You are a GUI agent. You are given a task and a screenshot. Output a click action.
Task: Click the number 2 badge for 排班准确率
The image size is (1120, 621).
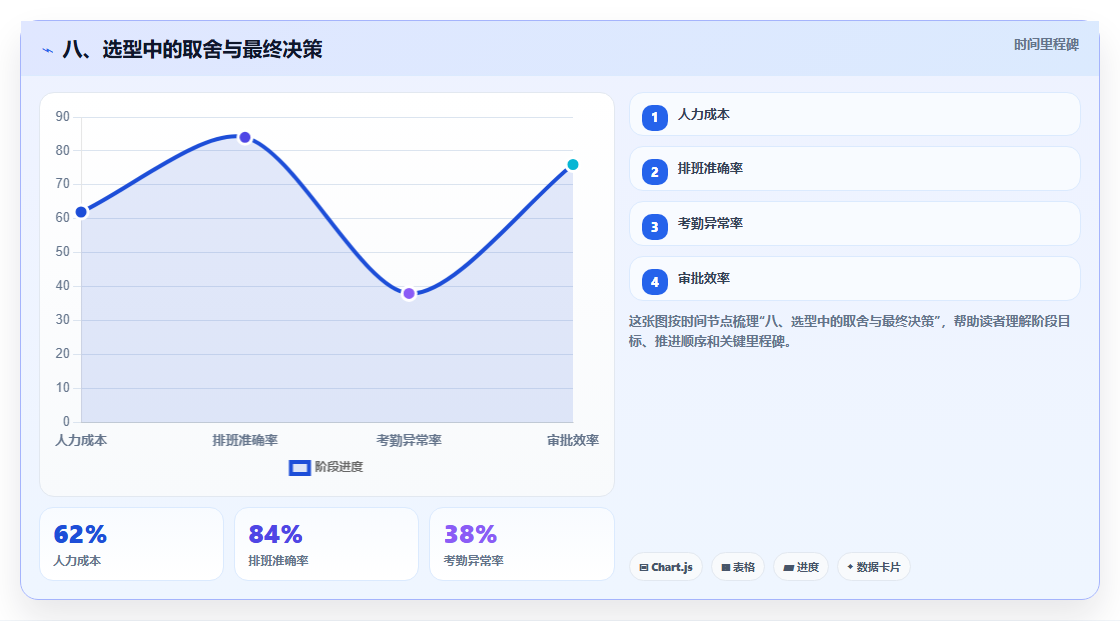(x=654, y=172)
